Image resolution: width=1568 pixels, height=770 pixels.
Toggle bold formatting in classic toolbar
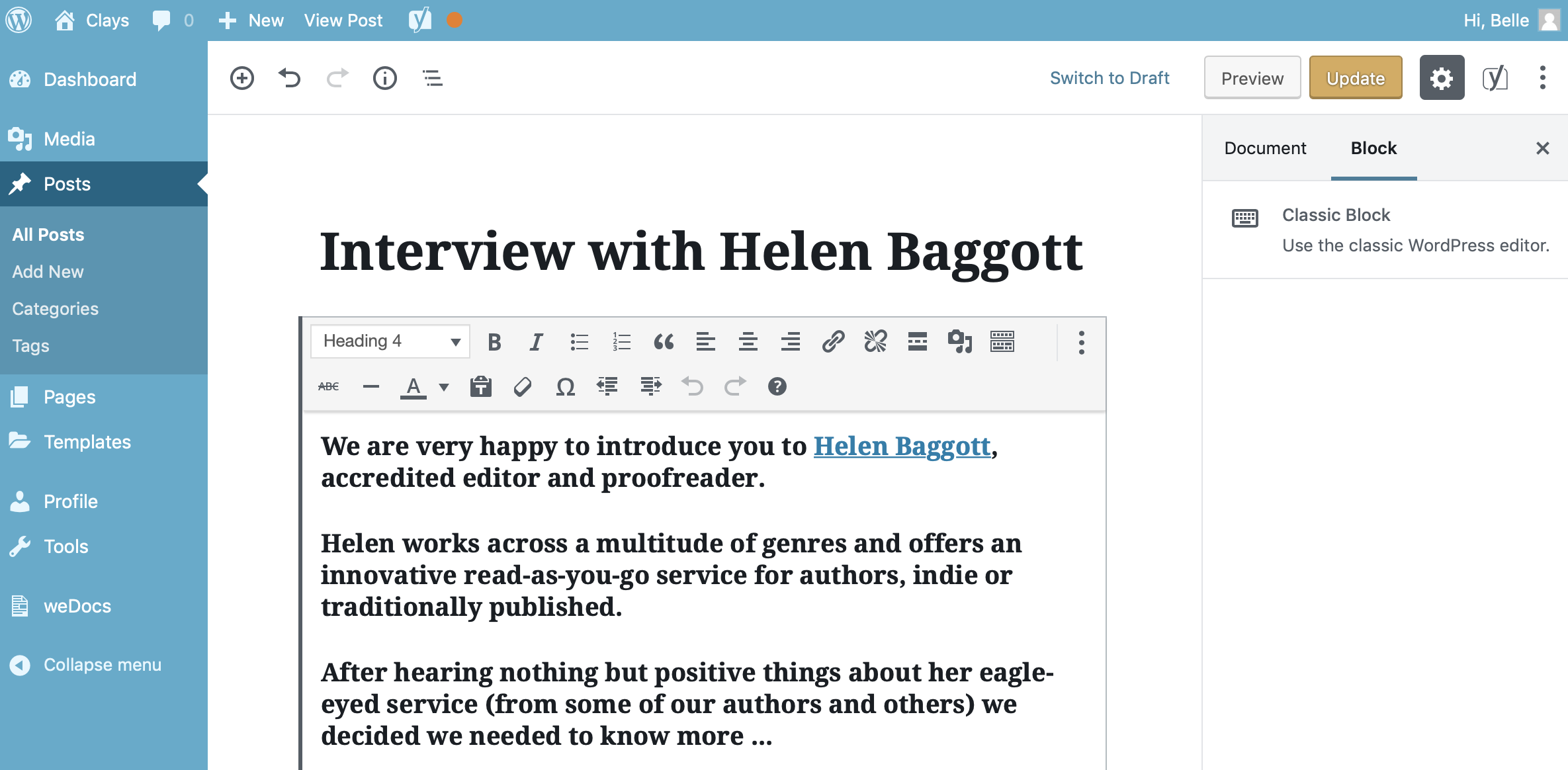(494, 342)
